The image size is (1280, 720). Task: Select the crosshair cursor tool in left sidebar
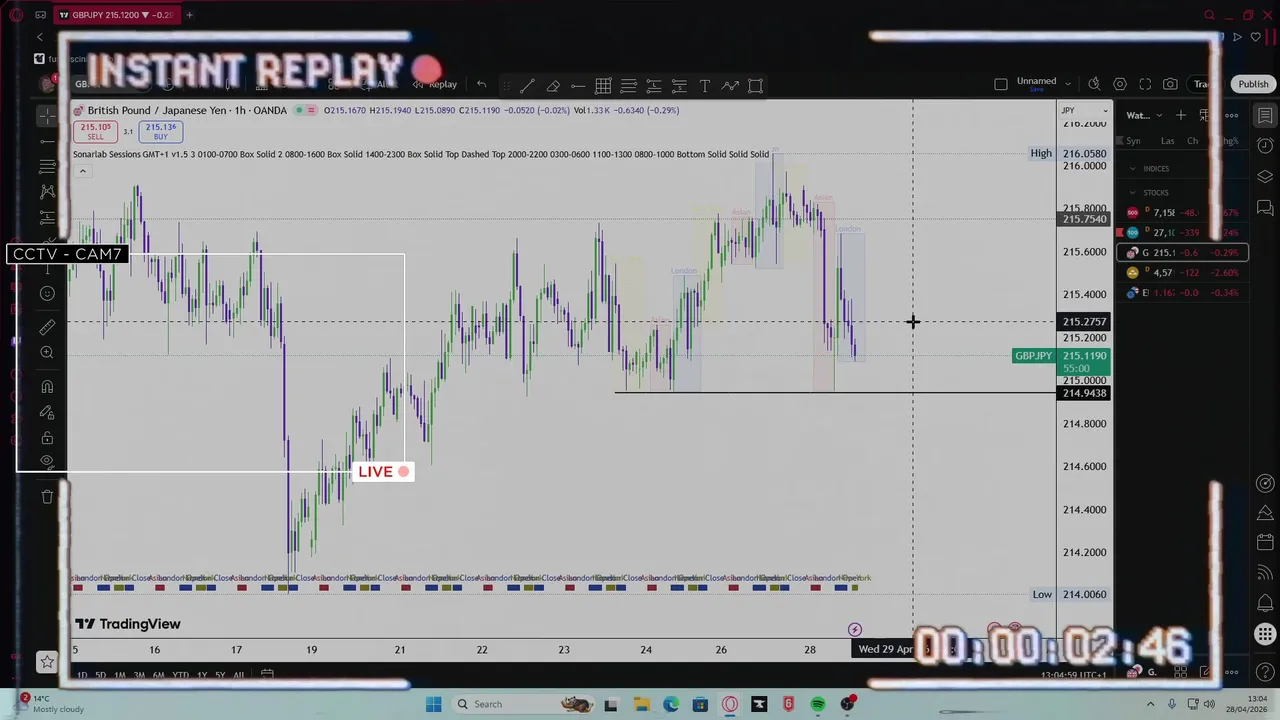point(47,116)
